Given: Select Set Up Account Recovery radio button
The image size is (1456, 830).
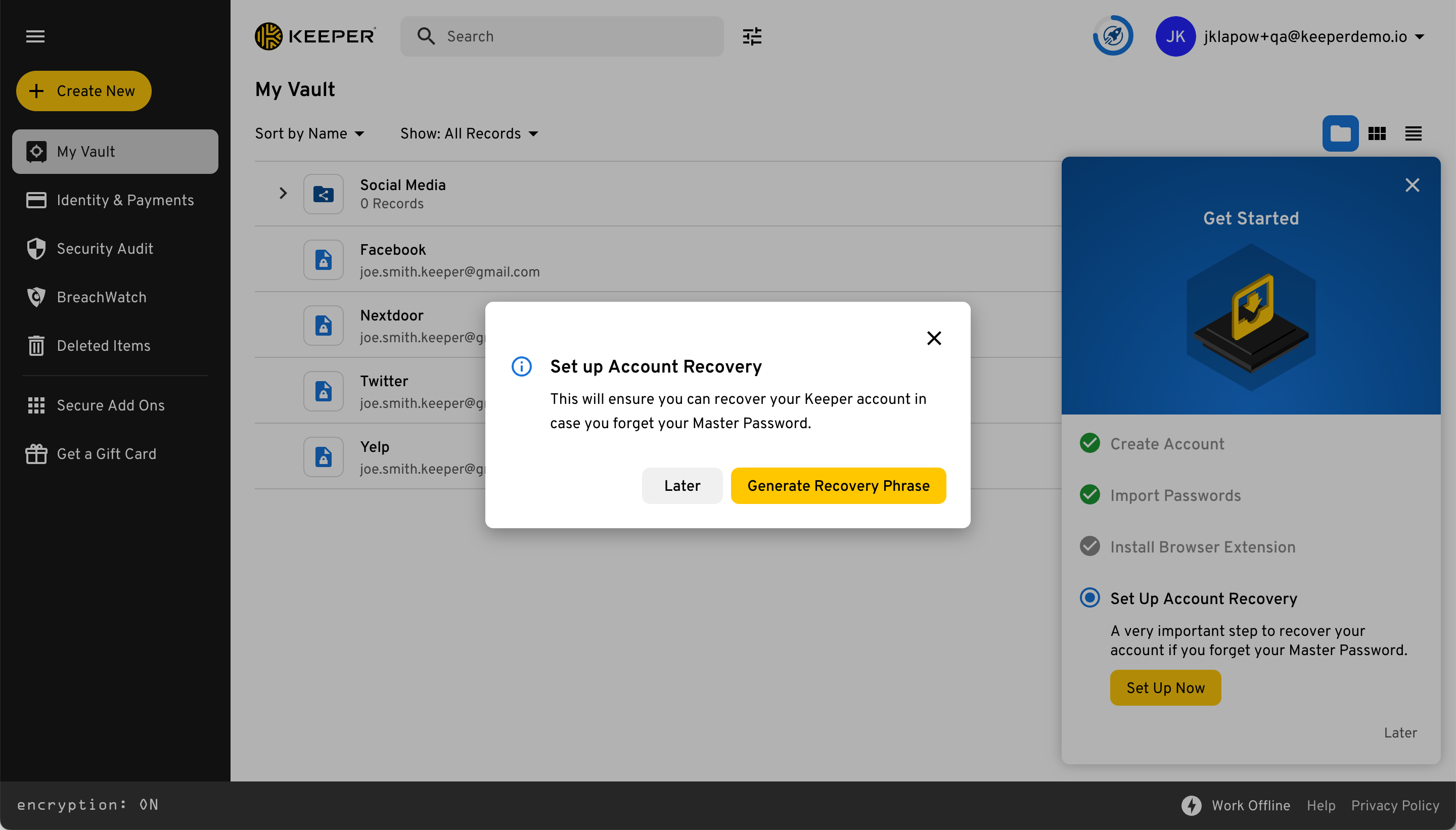Looking at the screenshot, I should tap(1089, 598).
